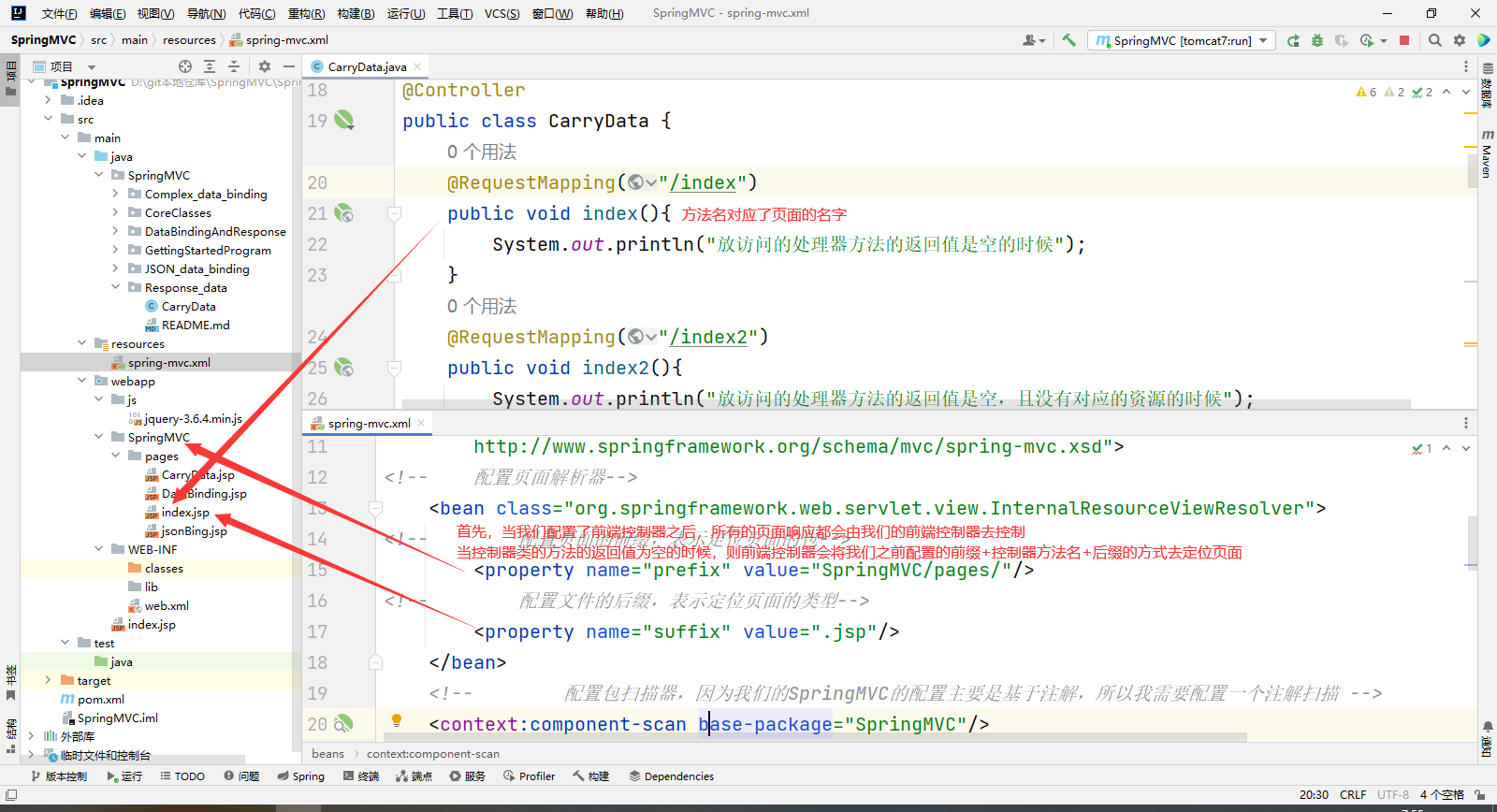Collapse the WEB-INF folder

click(98, 549)
